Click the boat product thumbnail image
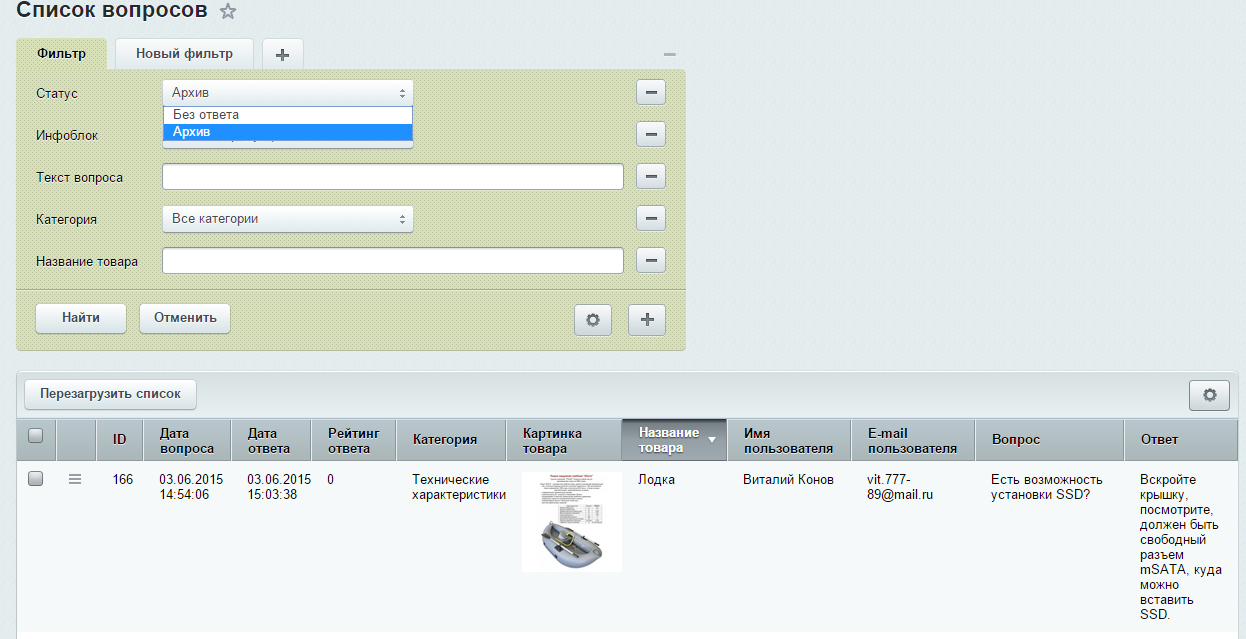Image resolution: width=1246 pixels, height=639 pixels. pyautogui.click(x=571, y=521)
